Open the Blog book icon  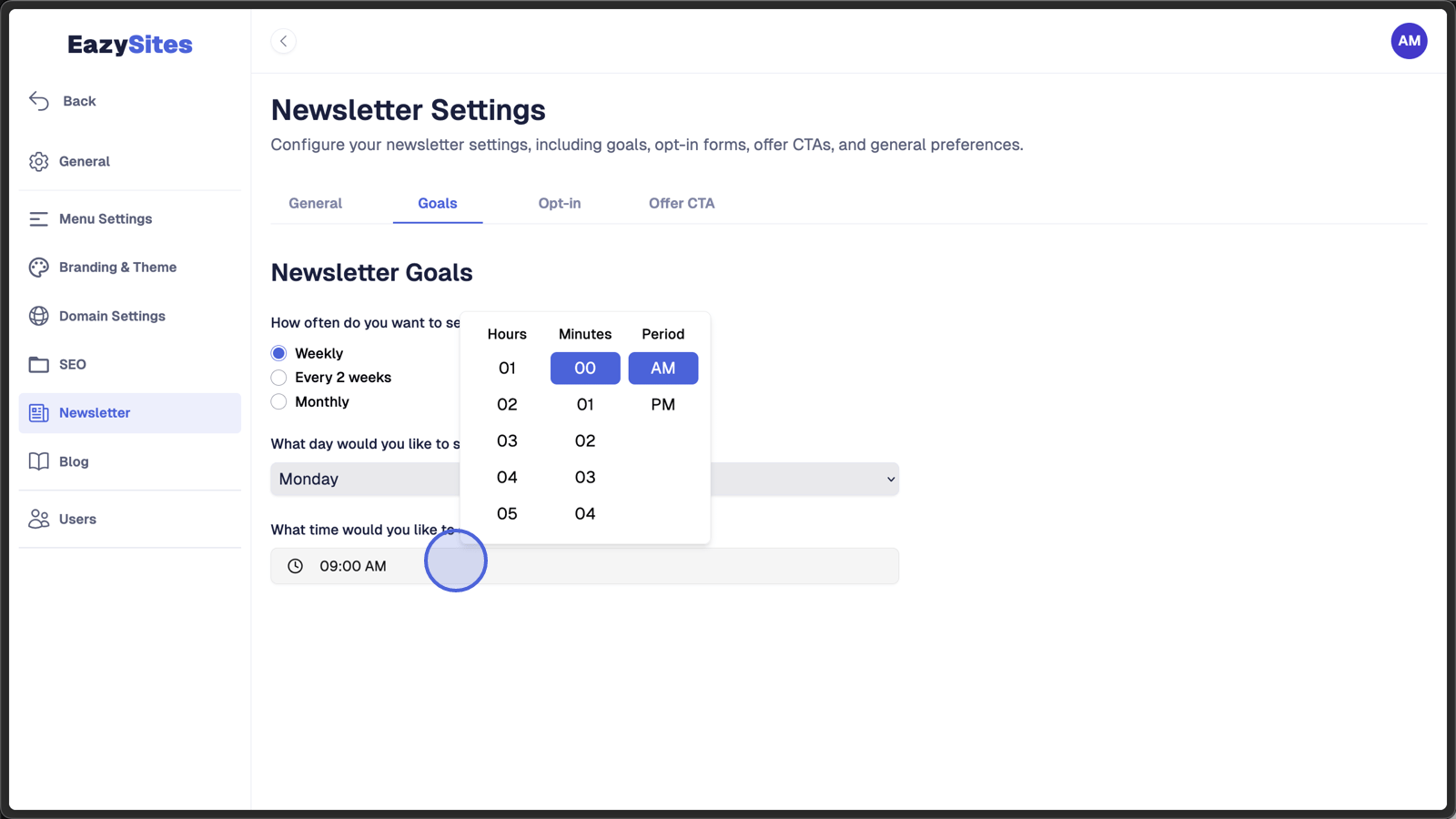[38, 461]
